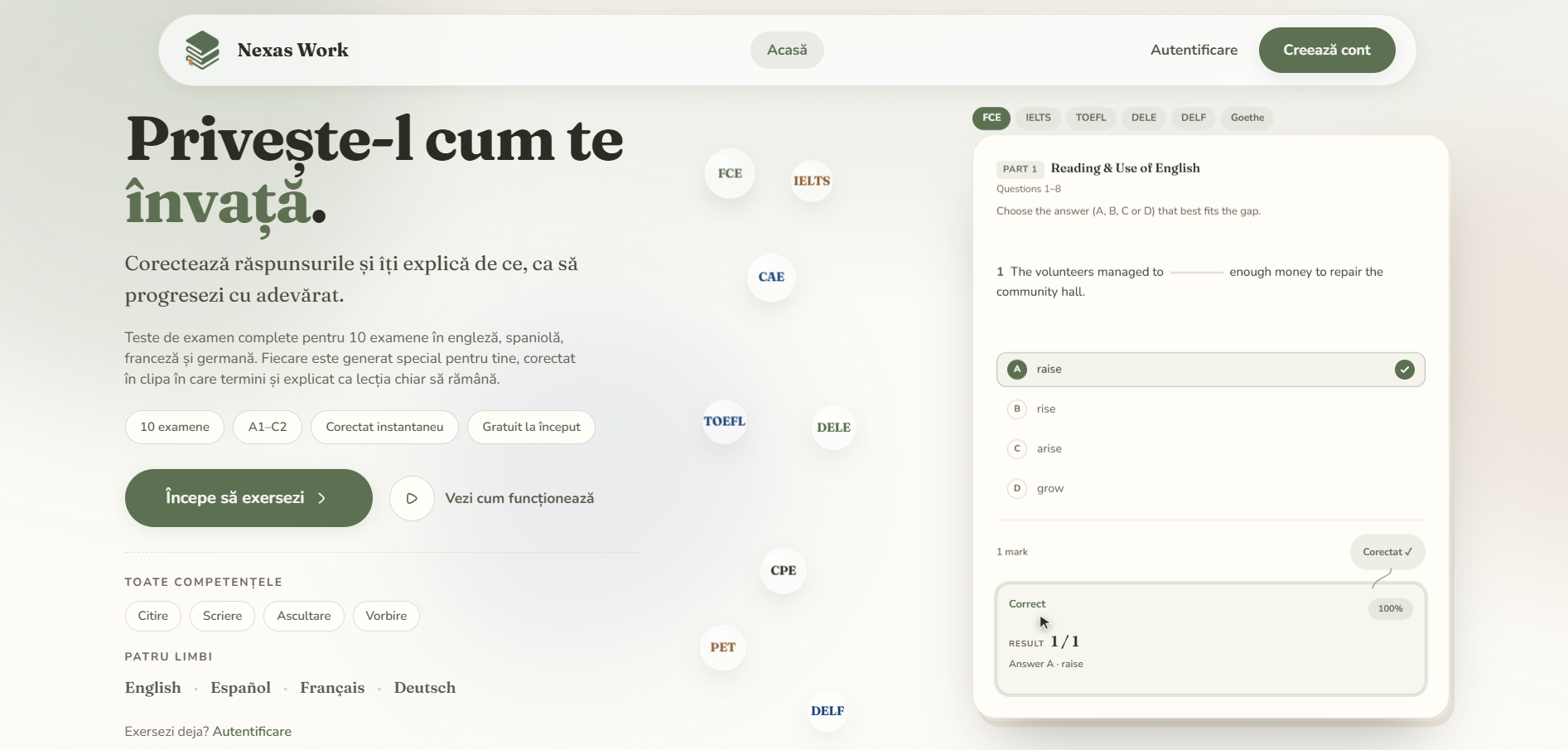
Task: Click the Autentificare link after 'Exersezi deja?'
Action: pos(252,732)
